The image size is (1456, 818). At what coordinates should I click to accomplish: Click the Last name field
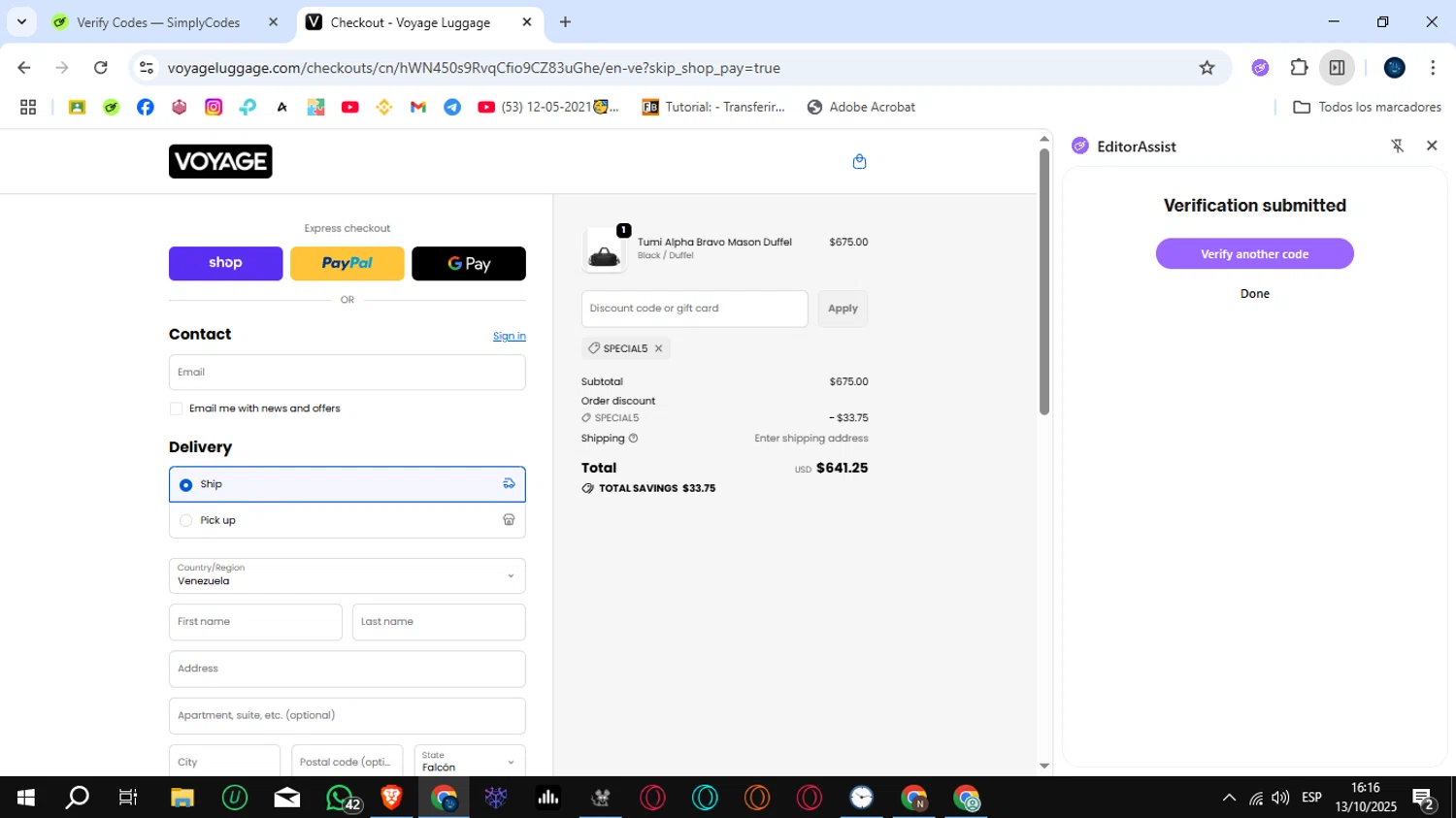(x=439, y=622)
